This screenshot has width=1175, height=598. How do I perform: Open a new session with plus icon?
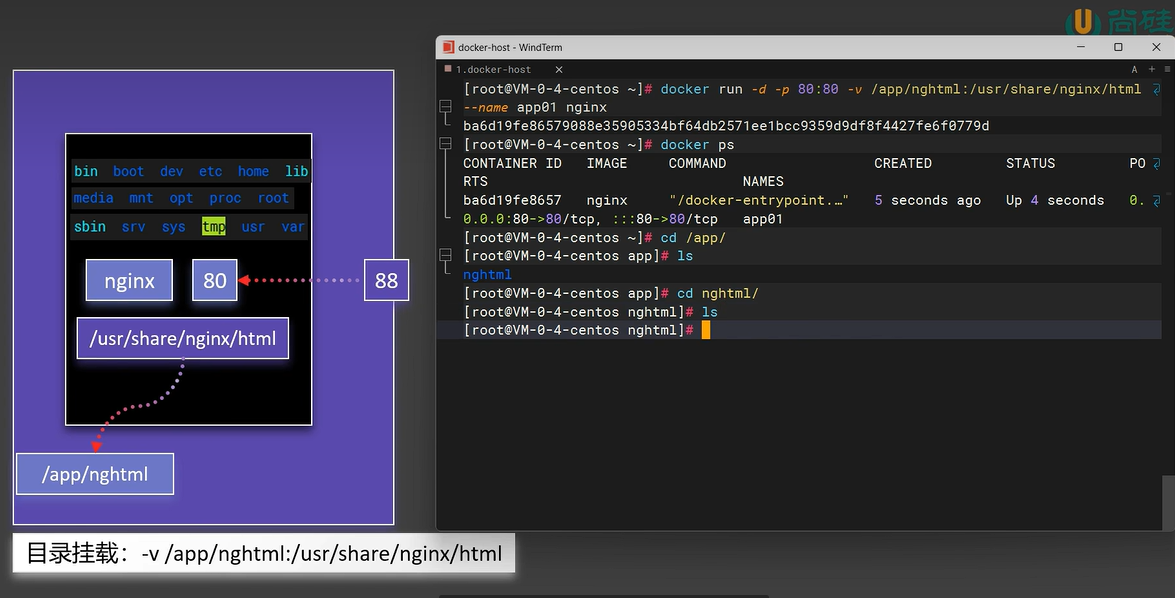(1152, 69)
